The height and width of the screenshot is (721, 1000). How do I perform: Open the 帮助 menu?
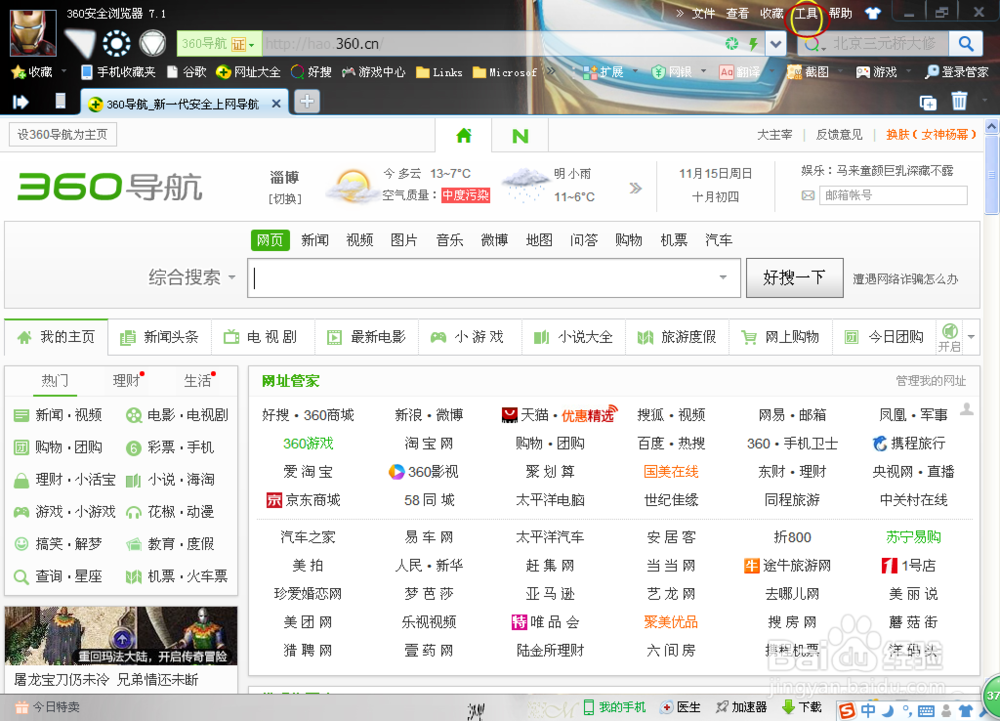840,13
